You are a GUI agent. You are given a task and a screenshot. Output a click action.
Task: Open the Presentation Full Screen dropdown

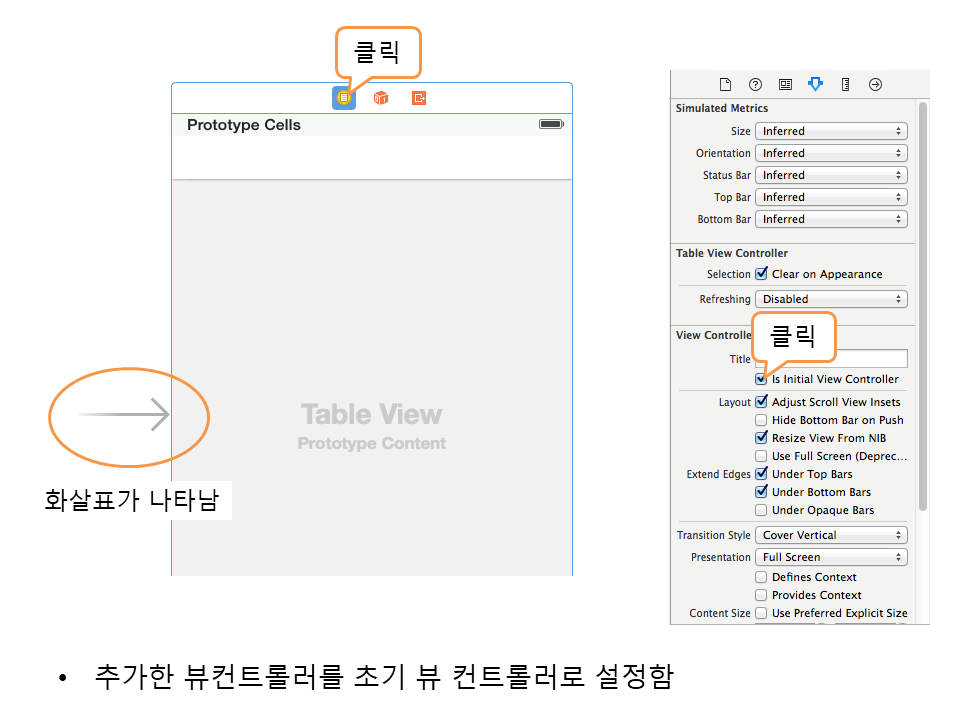(831, 557)
